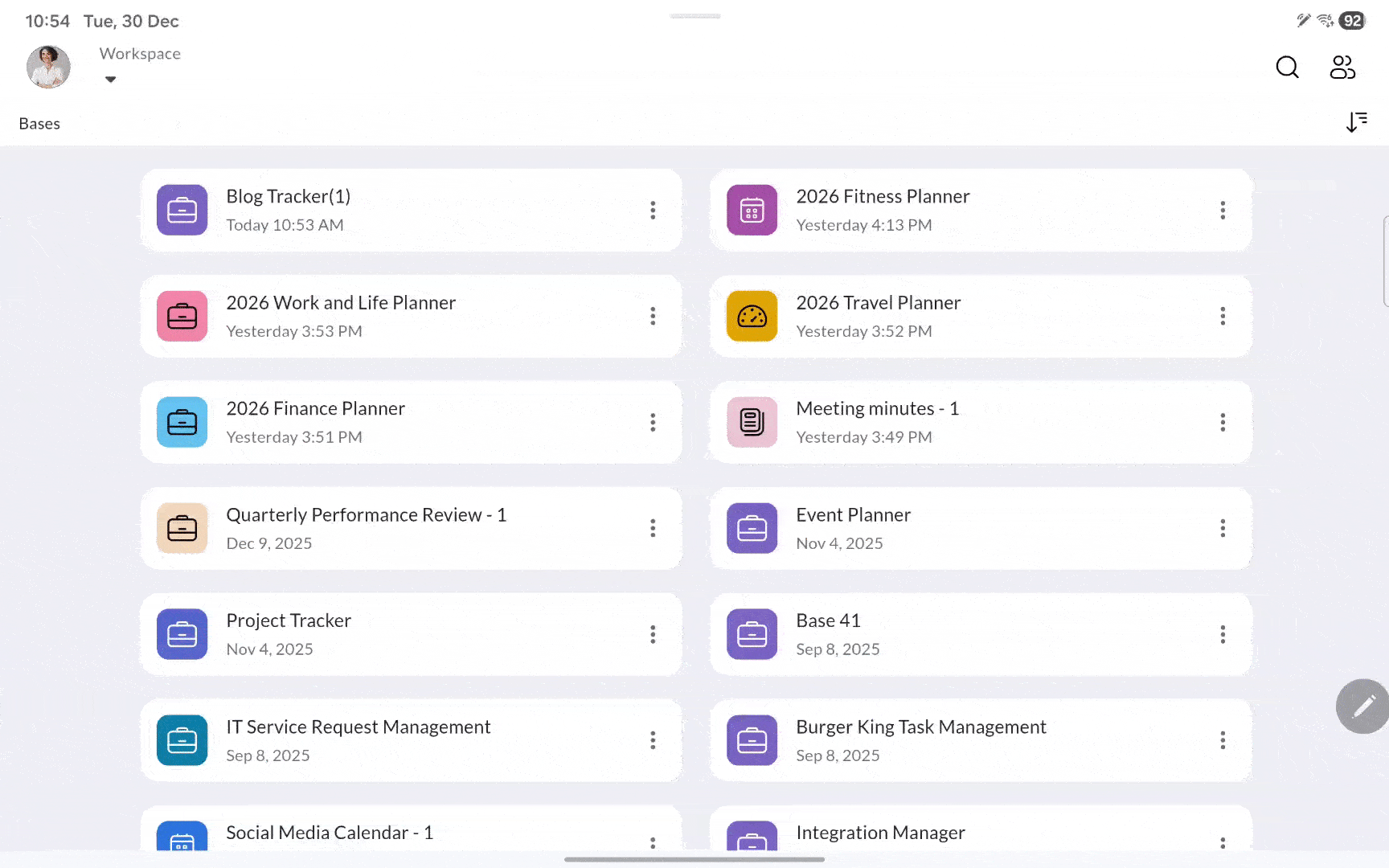This screenshot has height=868, width=1389.
Task: Click the light blue 2026 Finance Planner icon
Action: click(x=182, y=423)
